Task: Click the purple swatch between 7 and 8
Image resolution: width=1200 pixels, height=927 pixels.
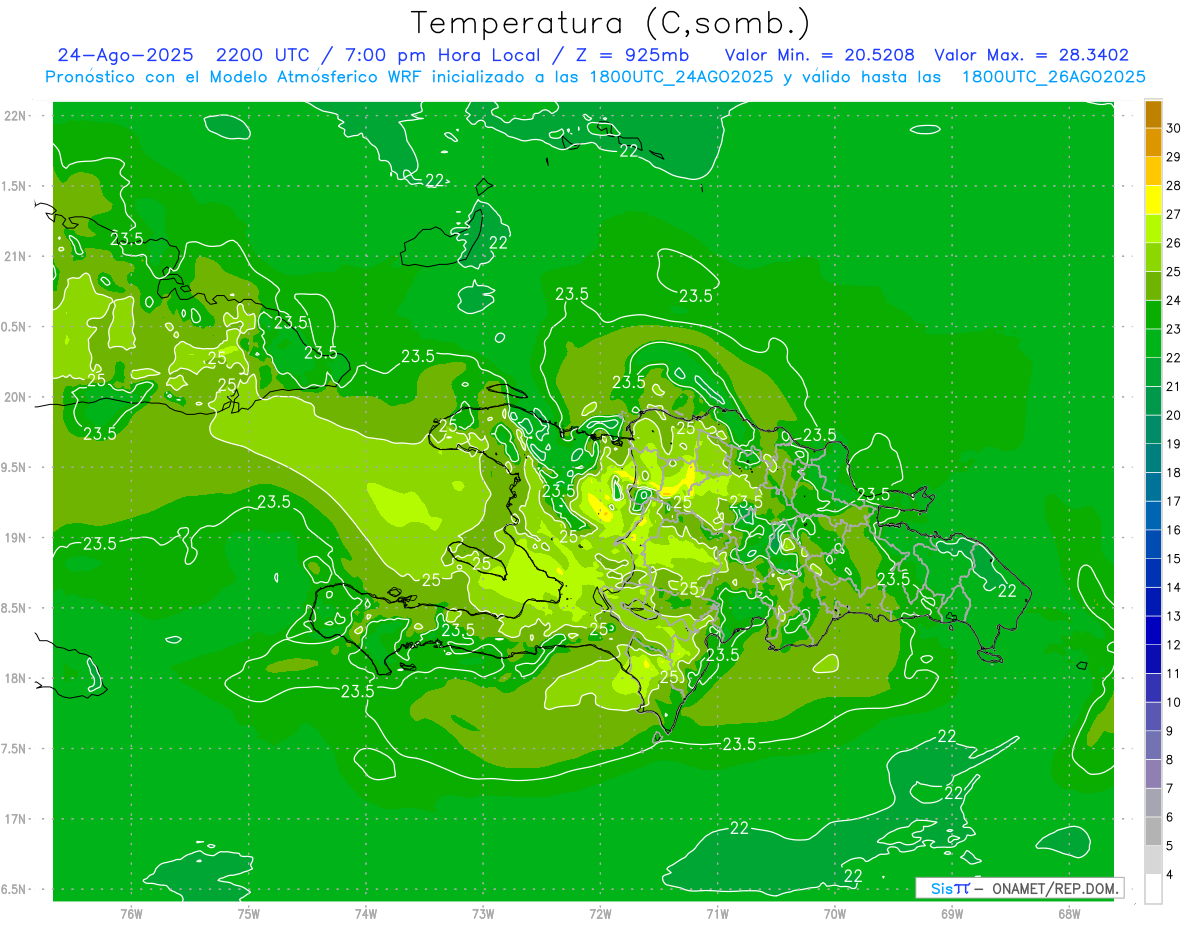Action: (x=1153, y=774)
